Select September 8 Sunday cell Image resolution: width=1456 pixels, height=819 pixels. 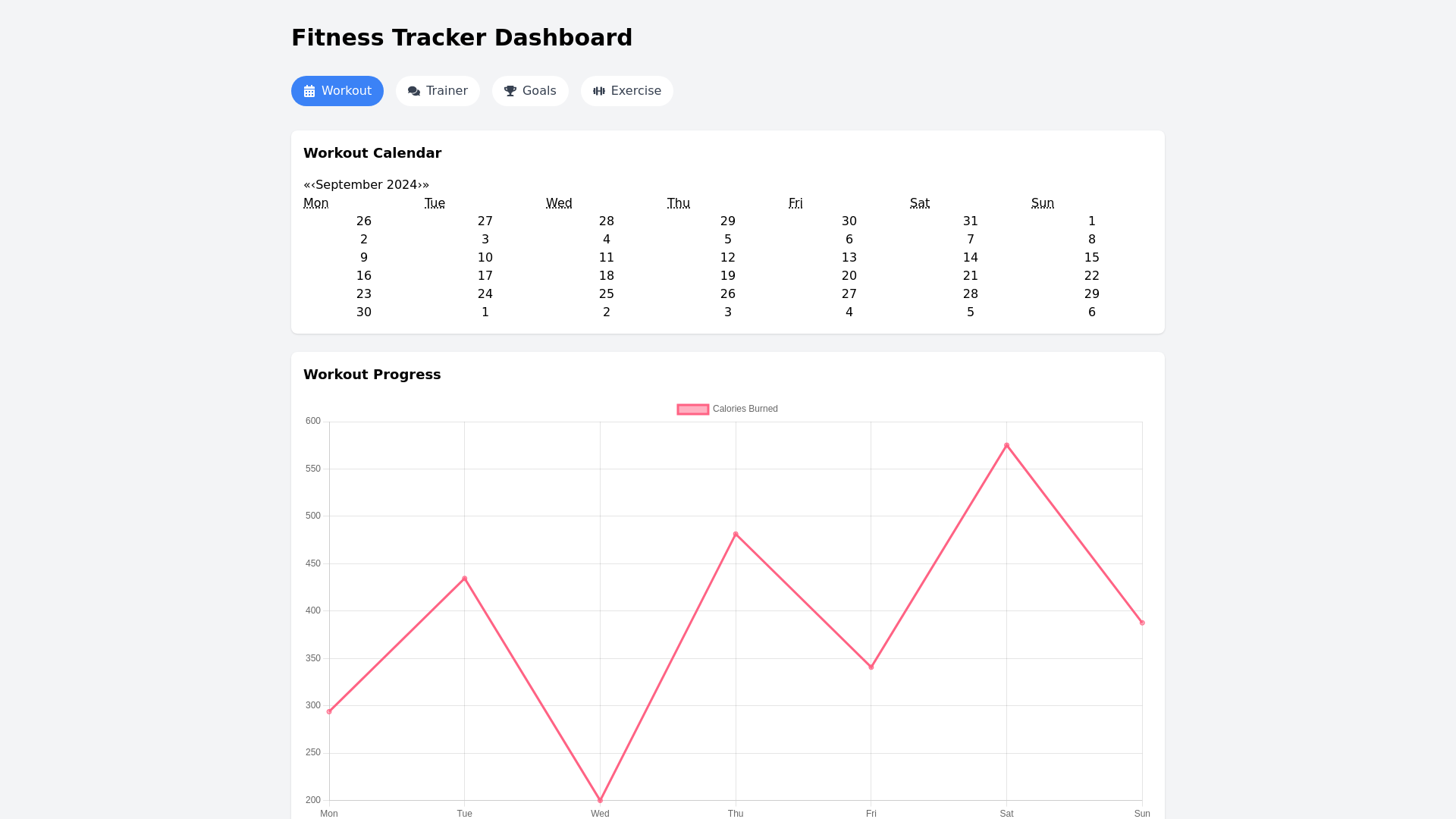click(1092, 240)
